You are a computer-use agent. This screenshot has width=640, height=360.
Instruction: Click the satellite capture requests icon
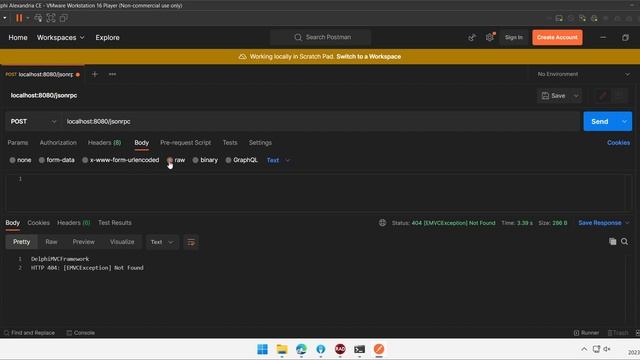(x=472, y=38)
